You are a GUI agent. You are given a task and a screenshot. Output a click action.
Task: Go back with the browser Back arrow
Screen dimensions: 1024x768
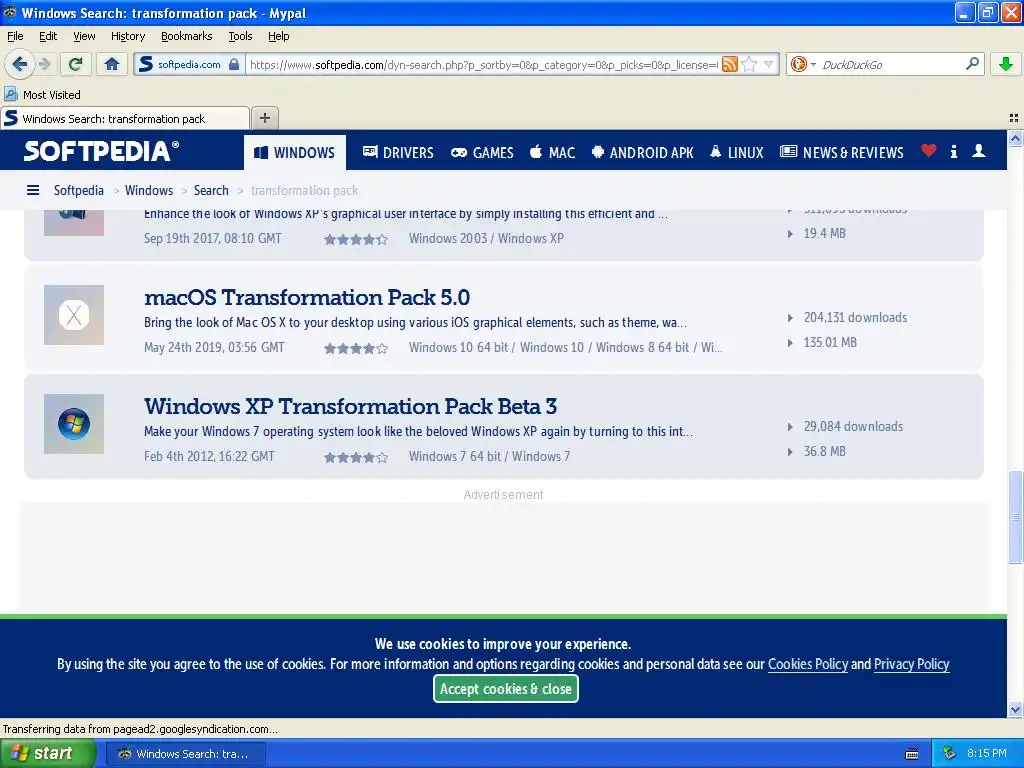pos(19,64)
